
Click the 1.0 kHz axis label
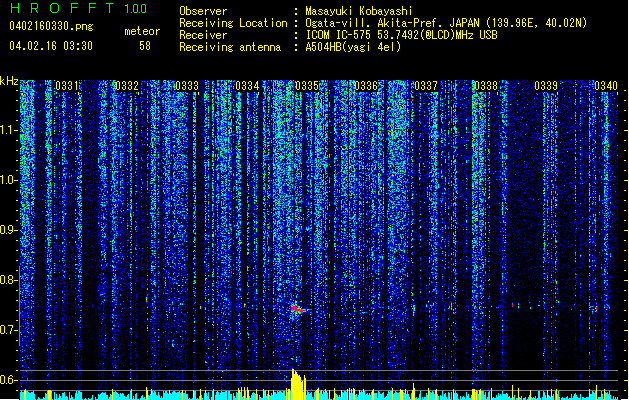[9, 180]
